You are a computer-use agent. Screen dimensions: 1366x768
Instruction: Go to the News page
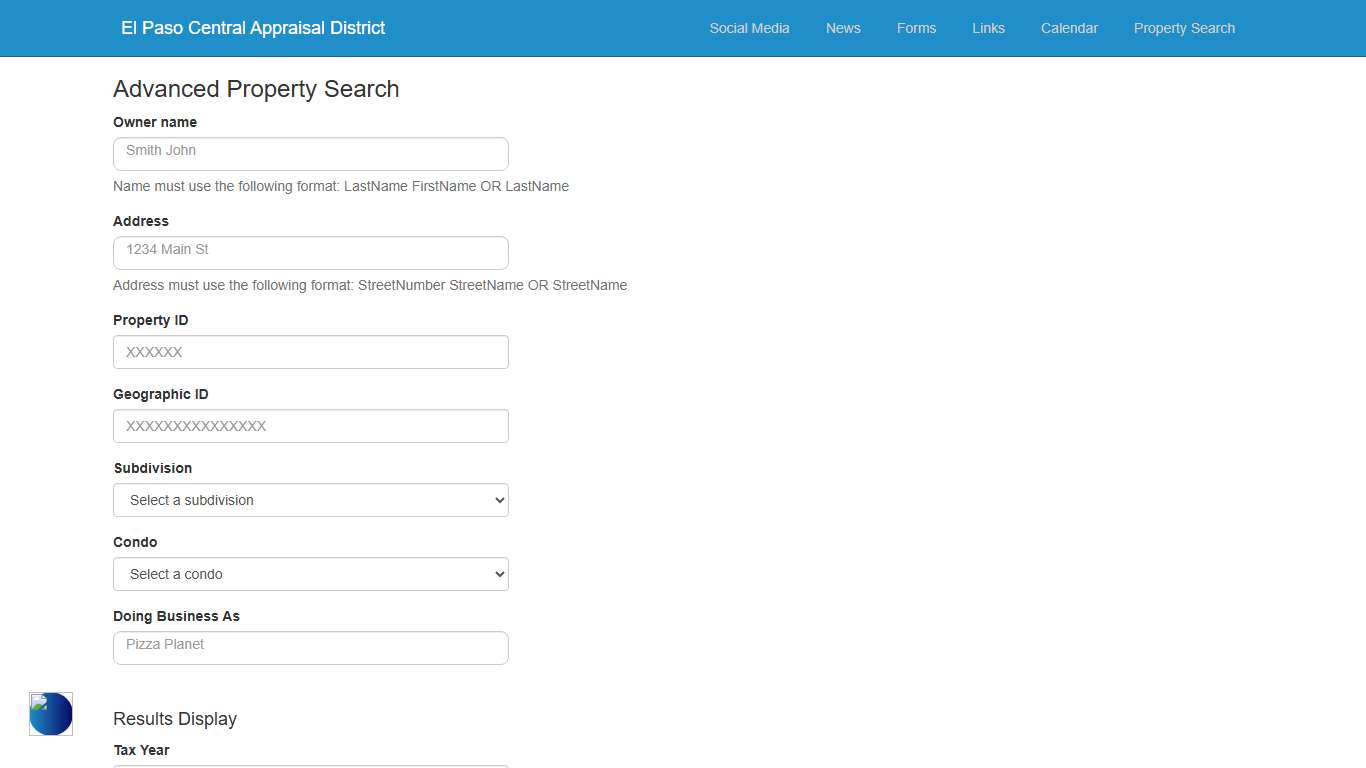[843, 28]
